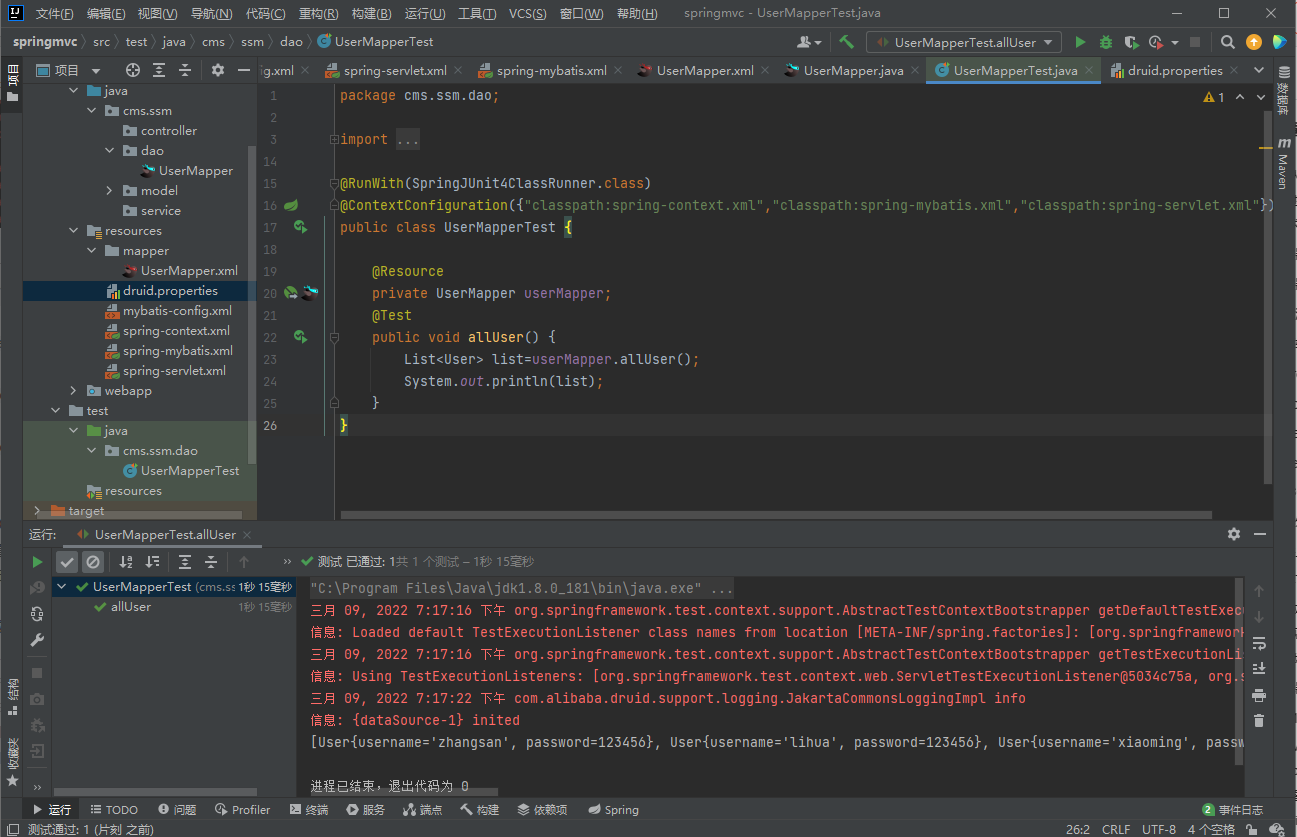Open the Profiler tool window
This screenshot has height=837, width=1297.
pos(242,810)
